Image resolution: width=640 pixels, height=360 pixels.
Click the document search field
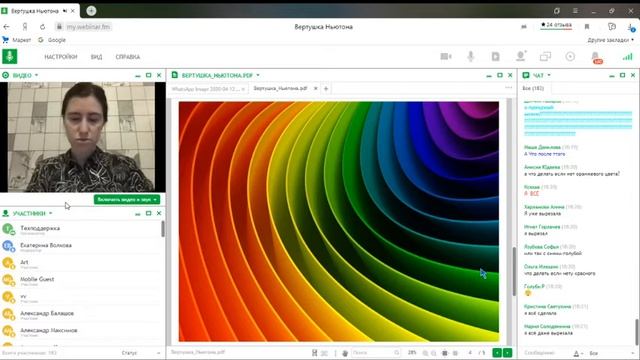[x=376, y=353]
